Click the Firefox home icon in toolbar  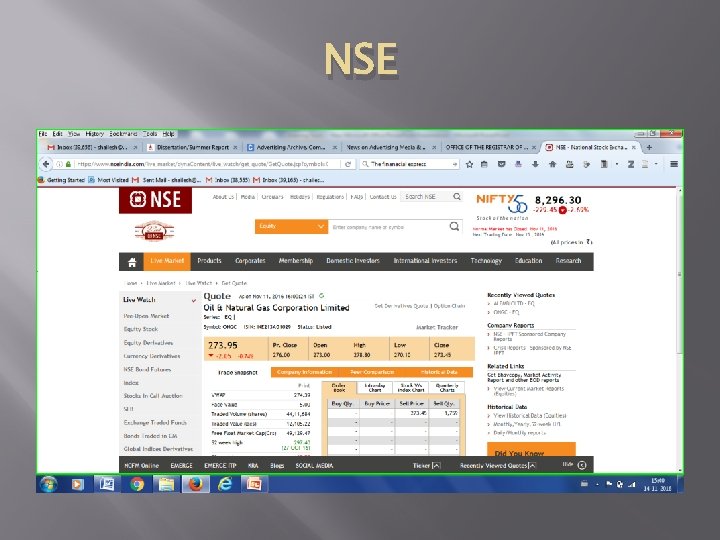click(552, 164)
